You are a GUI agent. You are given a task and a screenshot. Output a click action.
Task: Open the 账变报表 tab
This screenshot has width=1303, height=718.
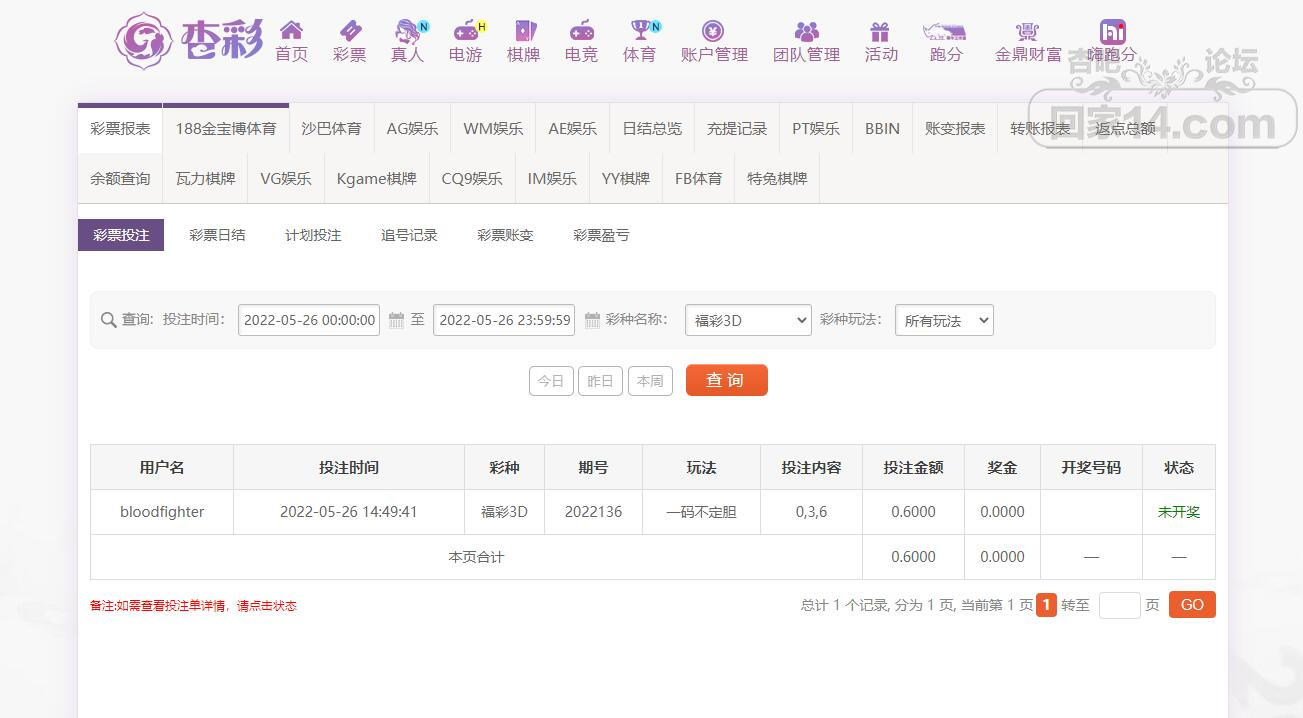pos(954,128)
